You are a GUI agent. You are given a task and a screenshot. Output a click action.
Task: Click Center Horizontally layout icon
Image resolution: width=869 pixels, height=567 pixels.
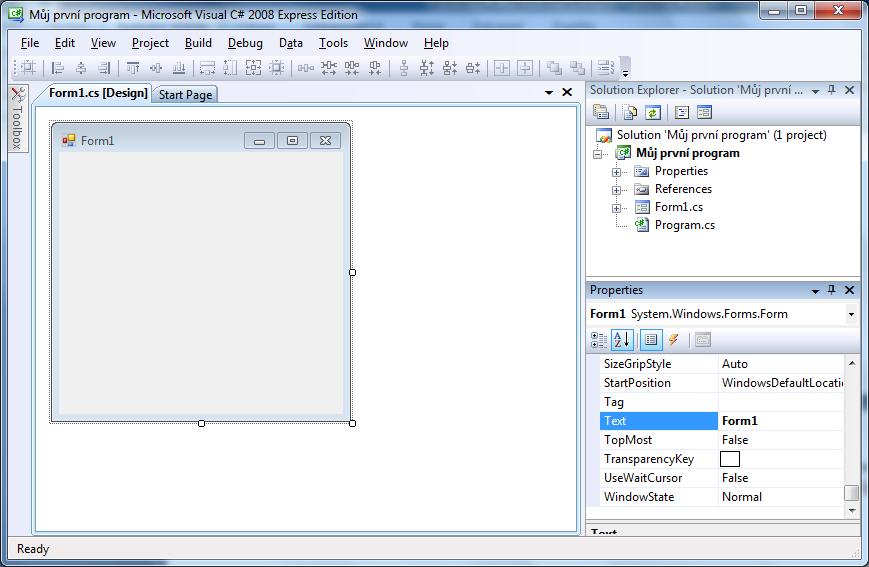point(502,68)
